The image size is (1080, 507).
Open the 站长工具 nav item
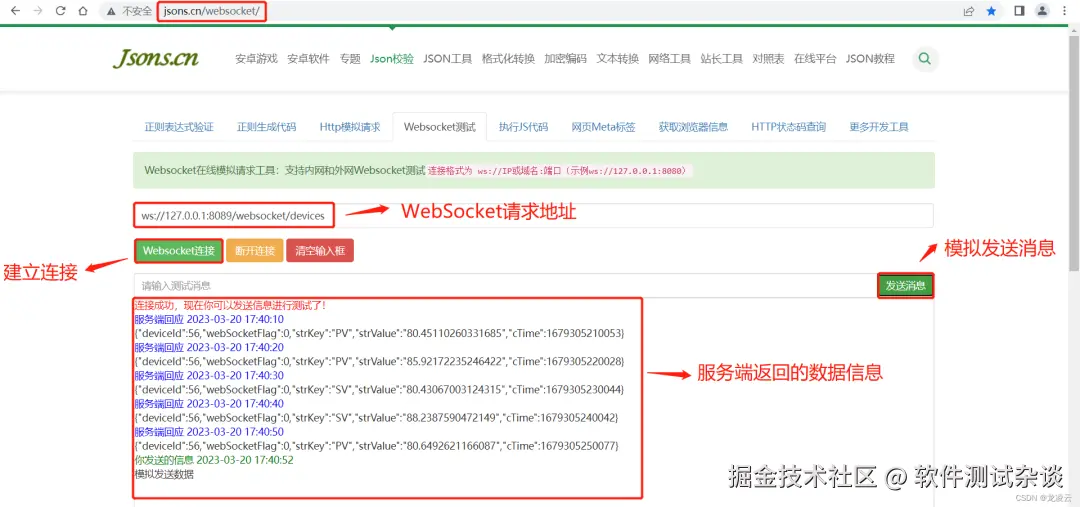722,59
